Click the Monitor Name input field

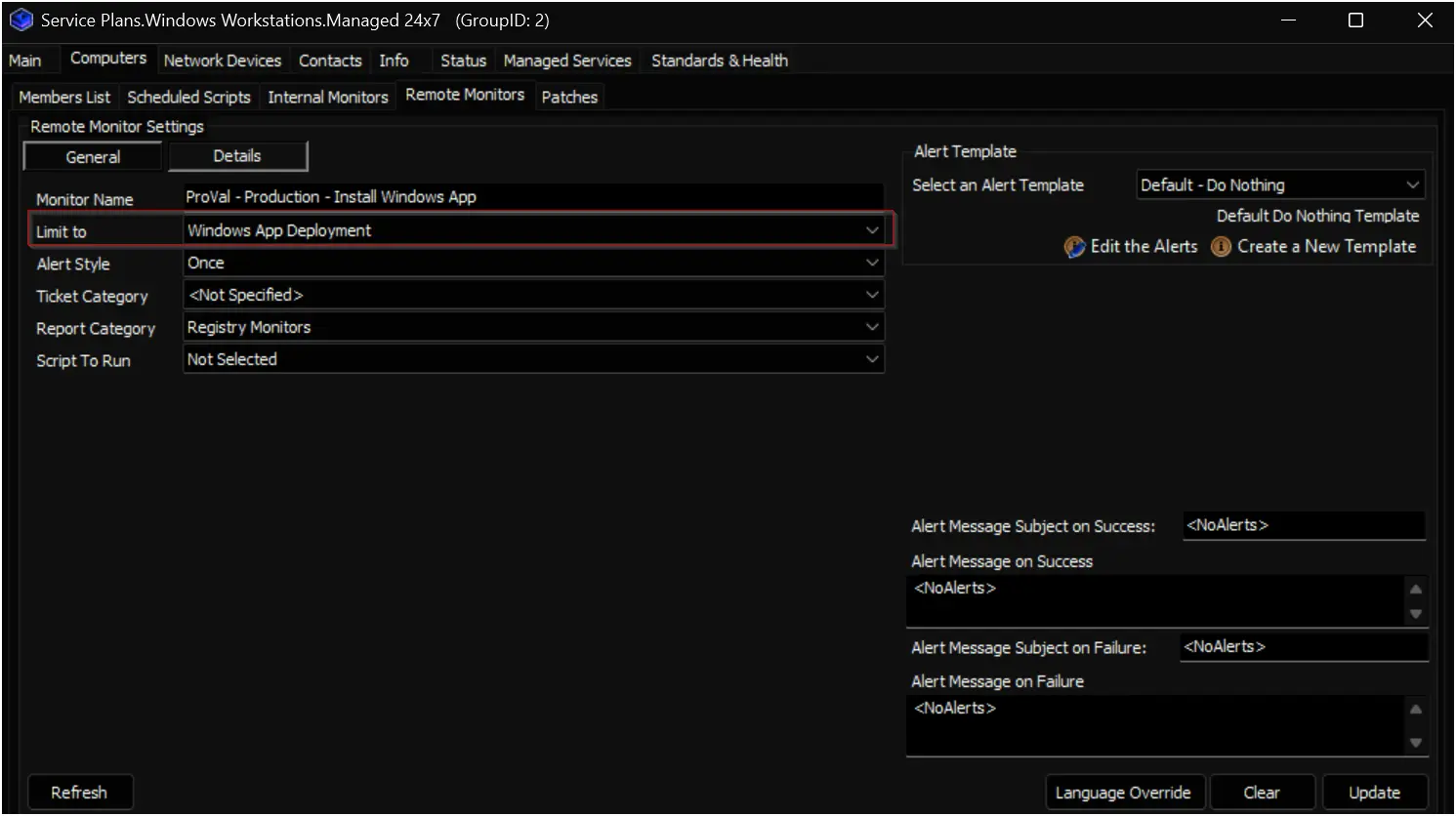point(532,197)
